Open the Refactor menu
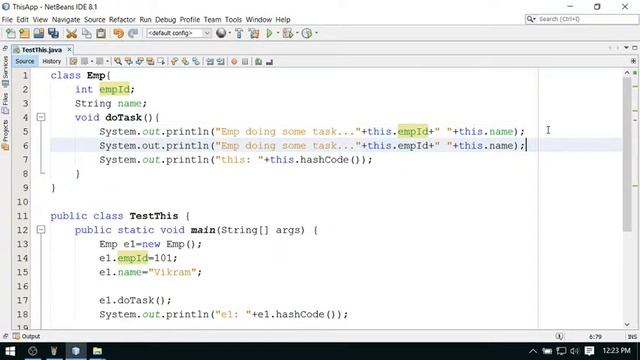 (122, 20)
